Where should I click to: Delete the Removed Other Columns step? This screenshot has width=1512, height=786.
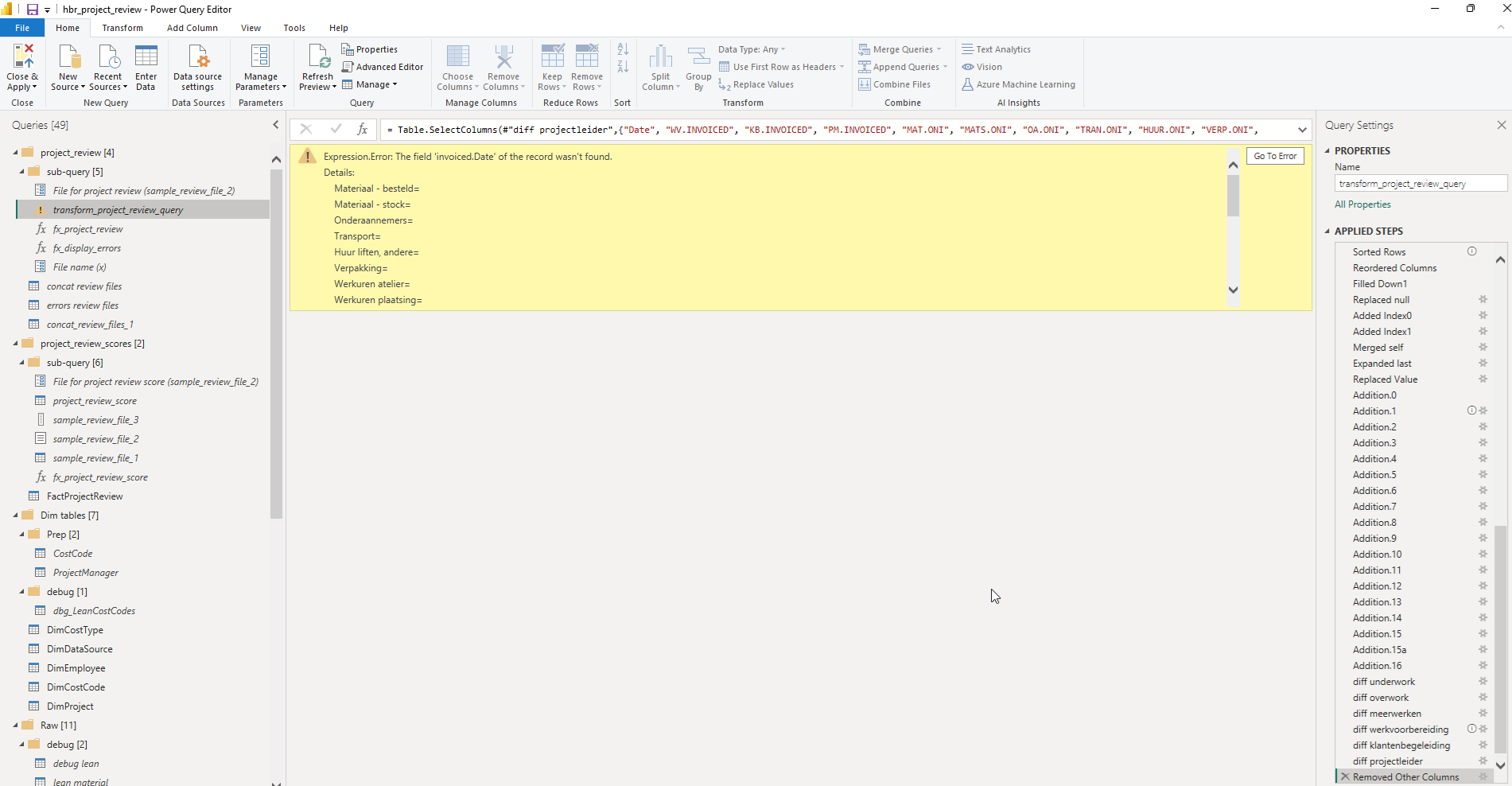pos(1345,776)
